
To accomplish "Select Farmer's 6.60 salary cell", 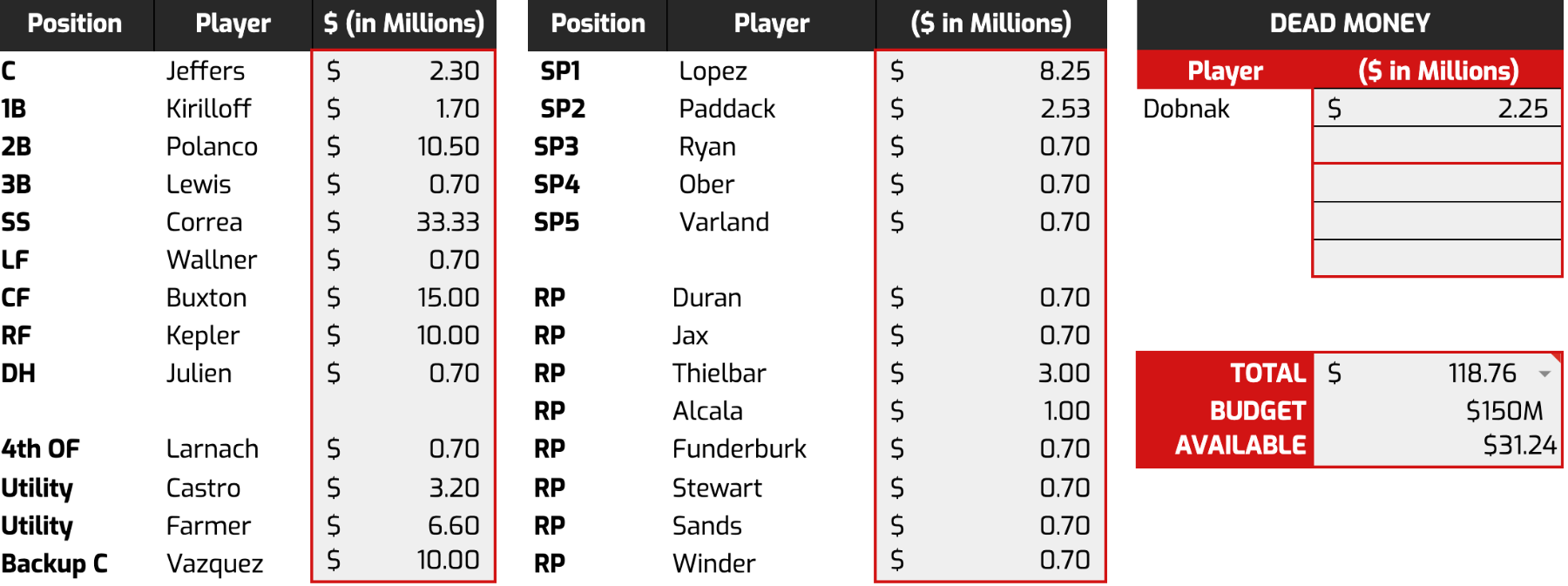I will (403, 526).
